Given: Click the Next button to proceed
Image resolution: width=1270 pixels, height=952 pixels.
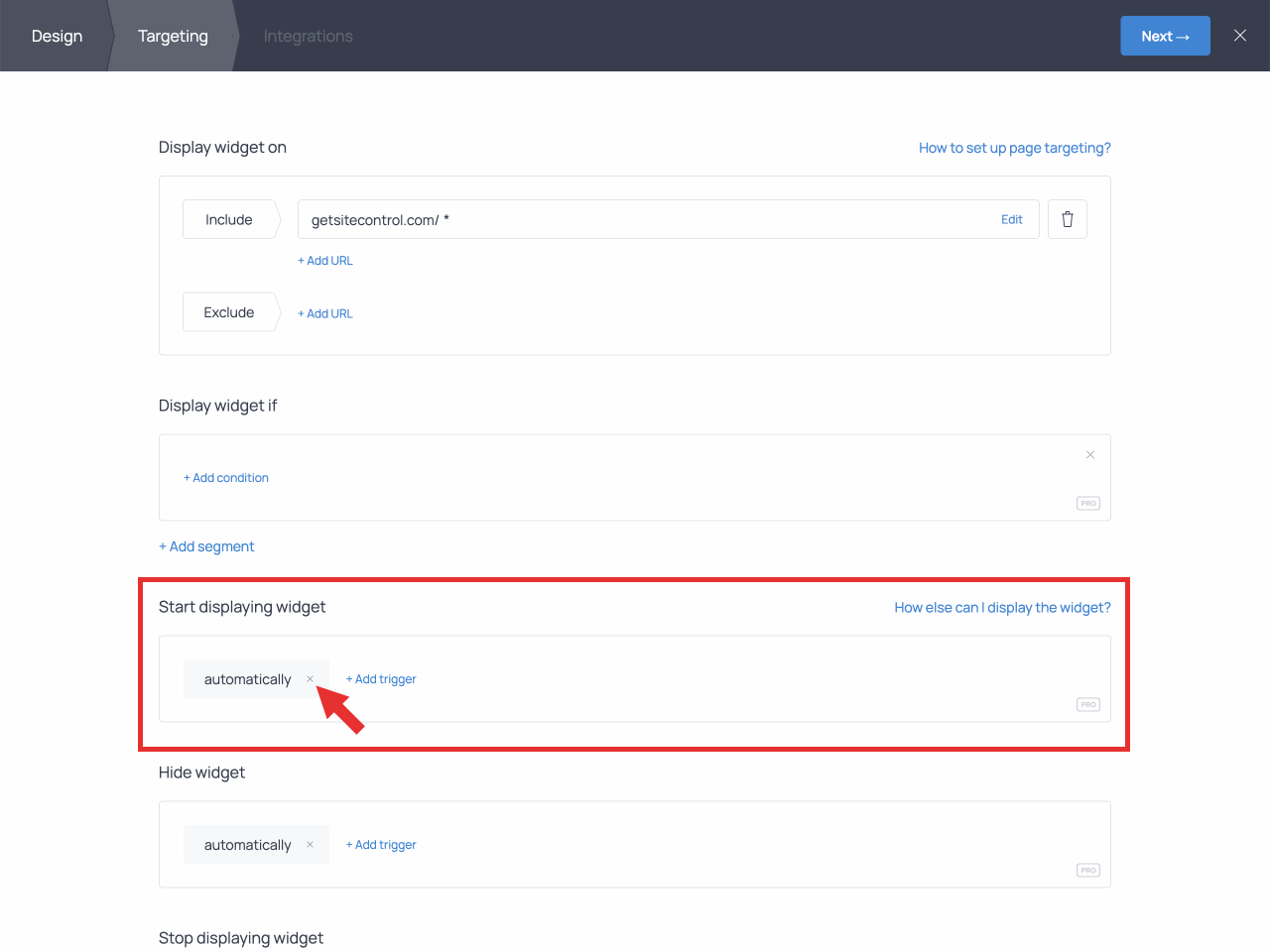Looking at the screenshot, I should pyautogui.click(x=1165, y=35).
